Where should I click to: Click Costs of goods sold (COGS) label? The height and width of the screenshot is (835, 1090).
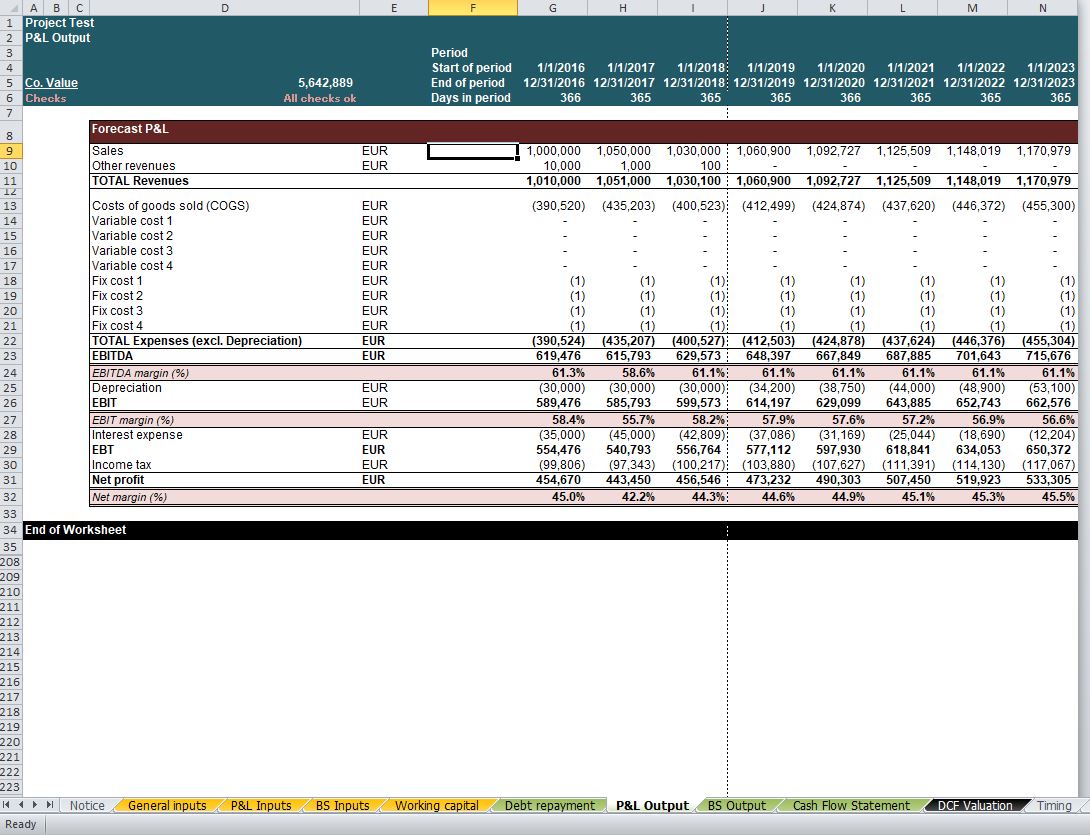tap(170, 206)
